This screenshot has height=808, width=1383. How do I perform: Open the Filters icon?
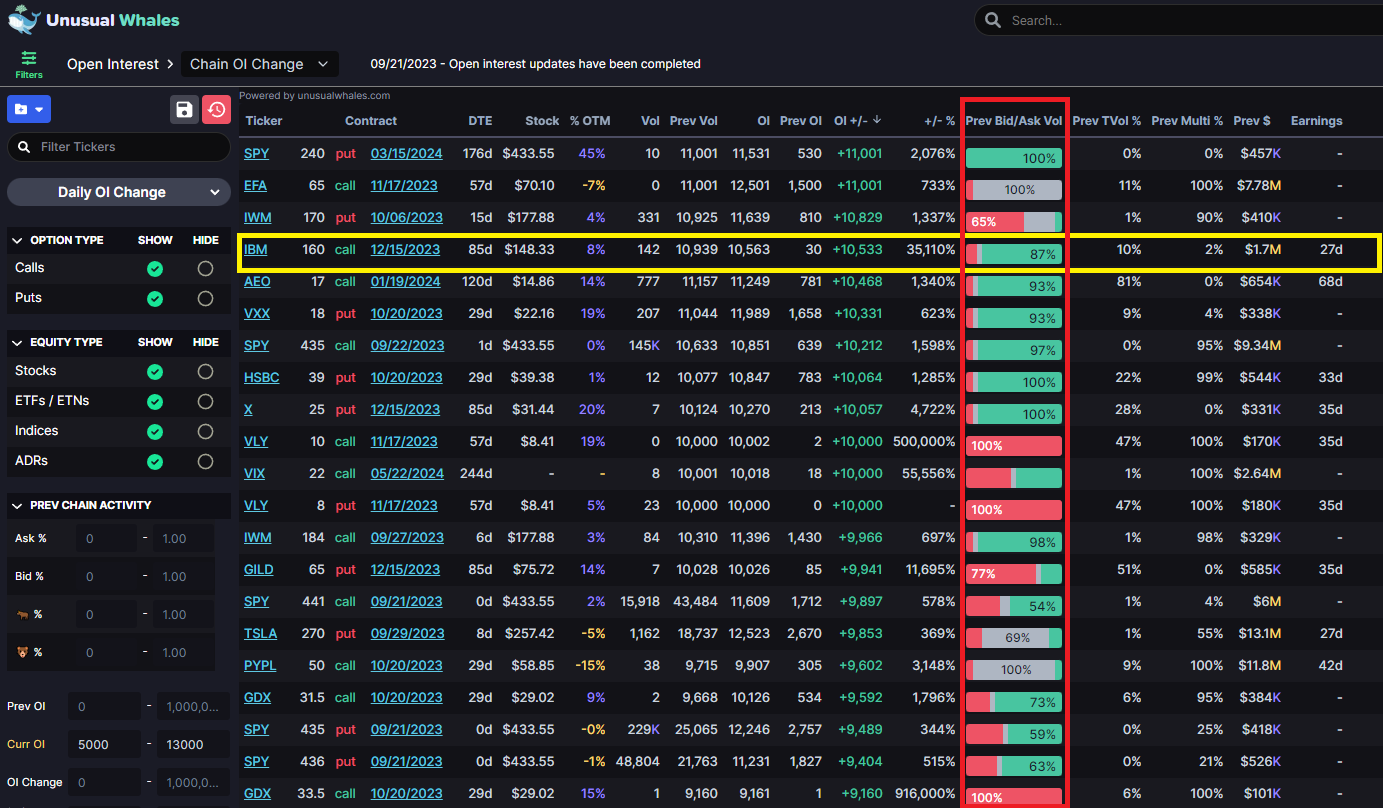point(29,64)
